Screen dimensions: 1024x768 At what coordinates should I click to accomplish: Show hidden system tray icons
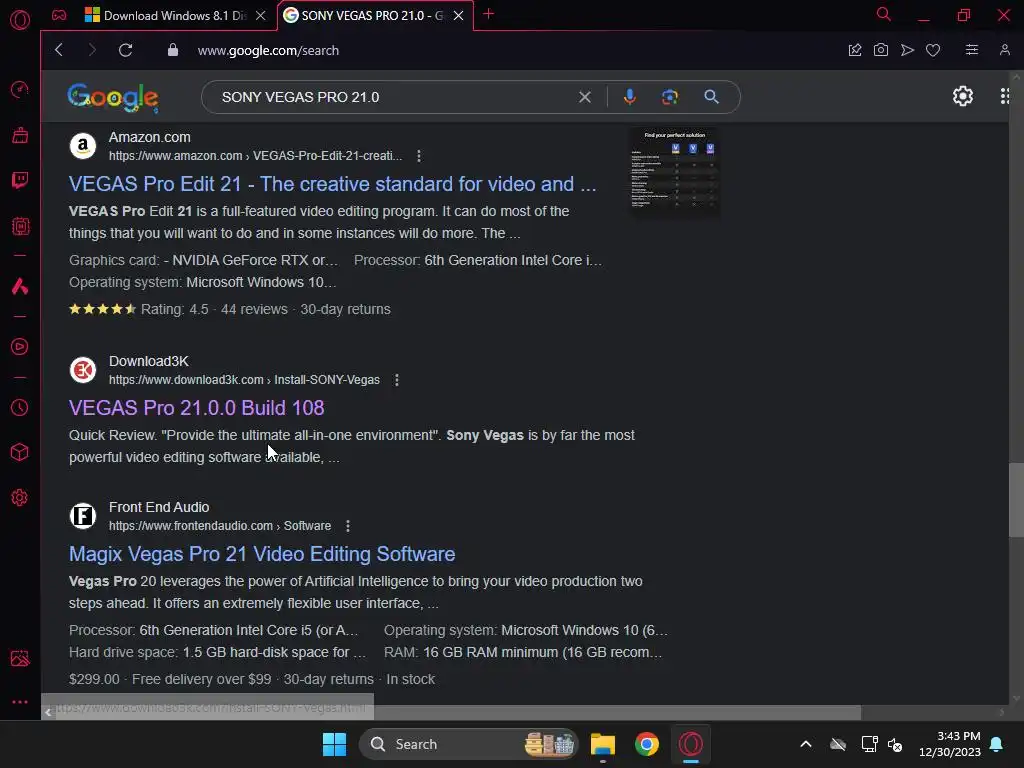(806, 744)
